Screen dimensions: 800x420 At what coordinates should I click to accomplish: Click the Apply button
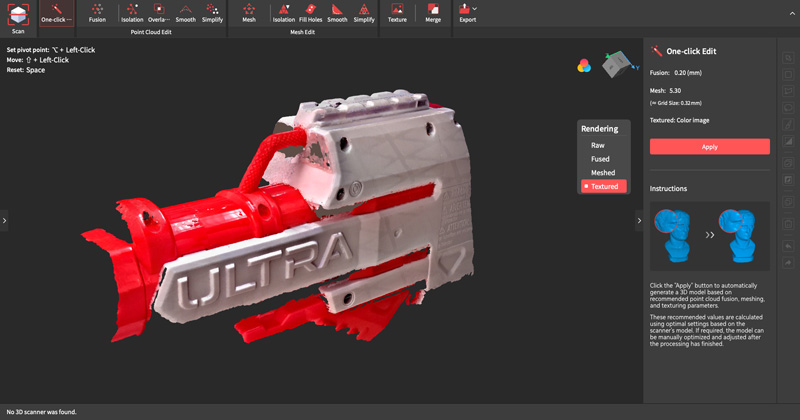click(x=710, y=146)
